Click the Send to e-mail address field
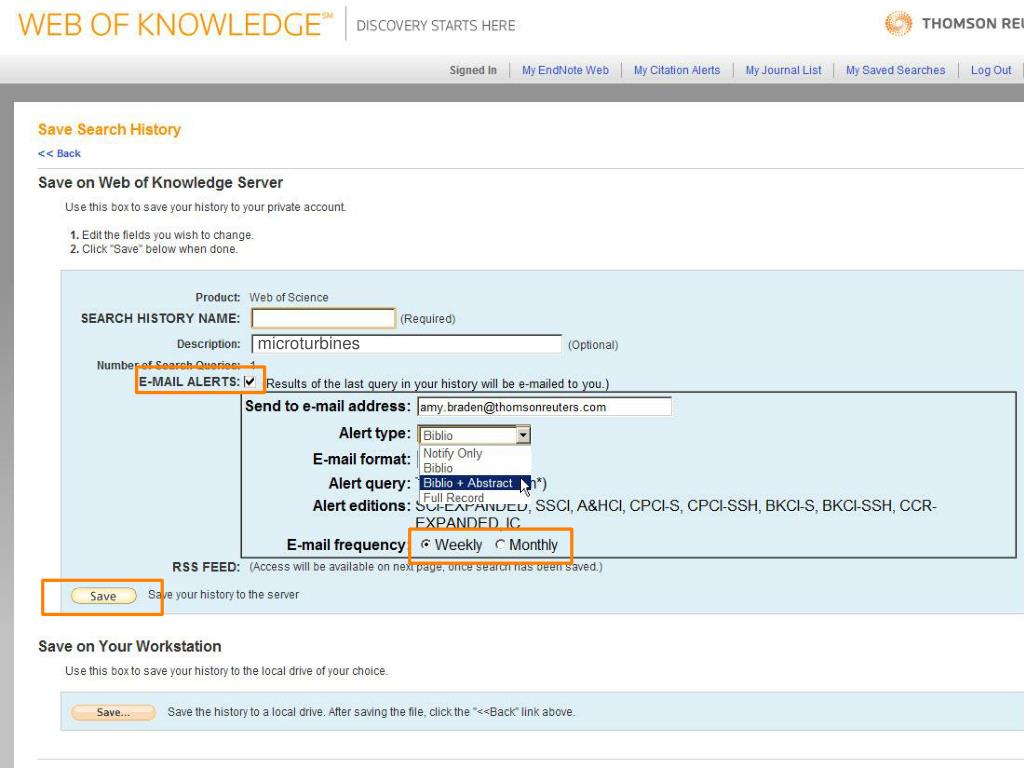Viewport: 1024px width, 768px height. 544,407
